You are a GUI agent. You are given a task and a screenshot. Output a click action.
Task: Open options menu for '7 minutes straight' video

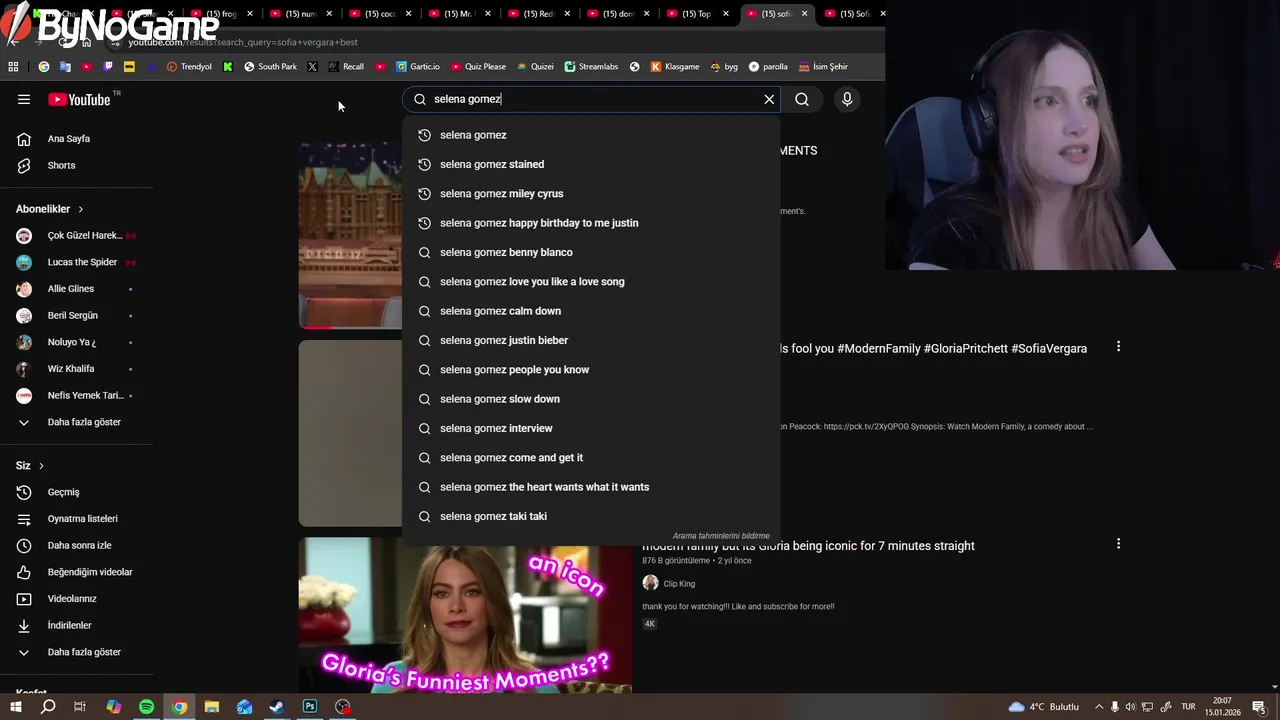(x=1118, y=544)
